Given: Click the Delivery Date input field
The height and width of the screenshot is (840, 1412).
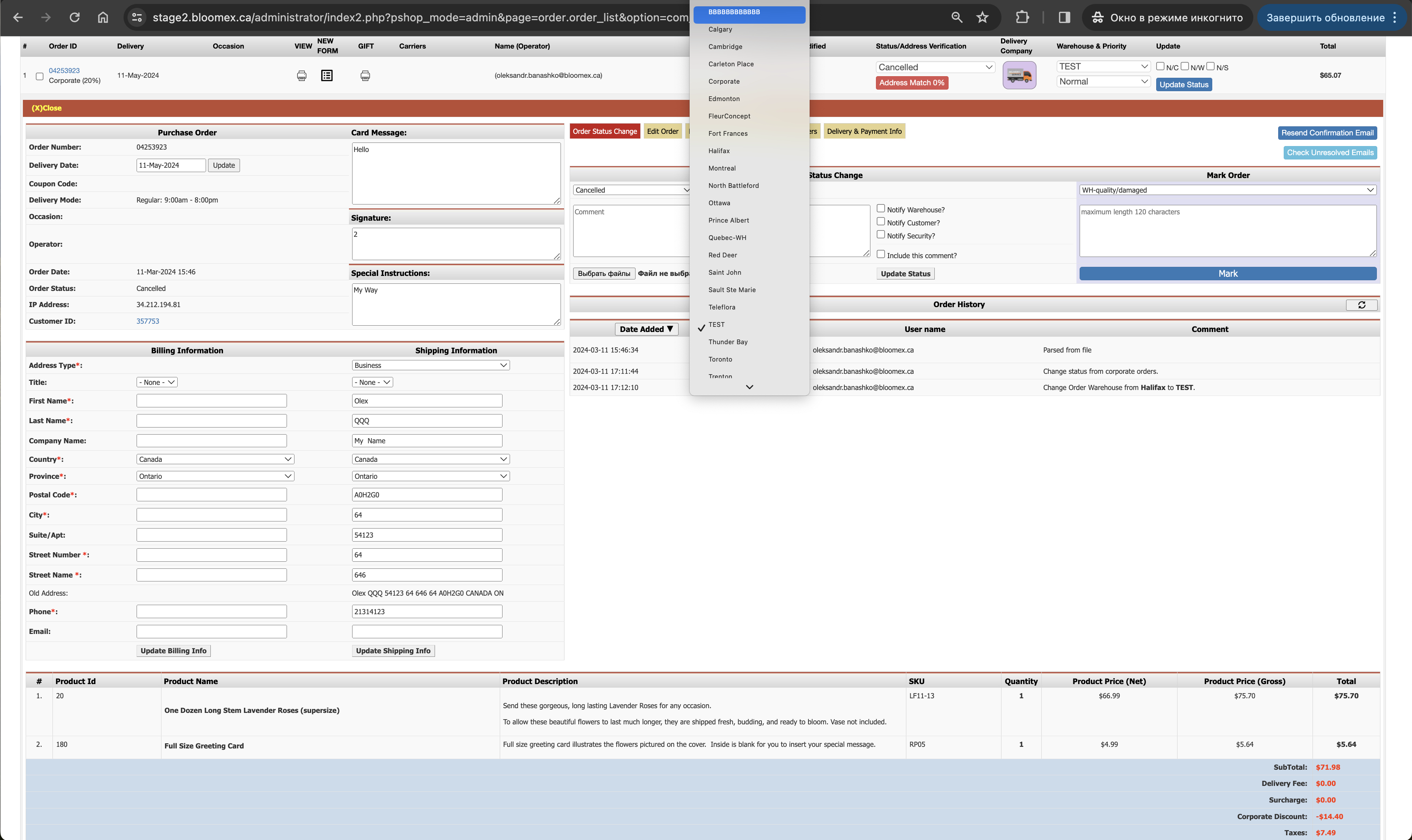Looking at the screenshot, I should pyautogui.click(x=171, y=165).
